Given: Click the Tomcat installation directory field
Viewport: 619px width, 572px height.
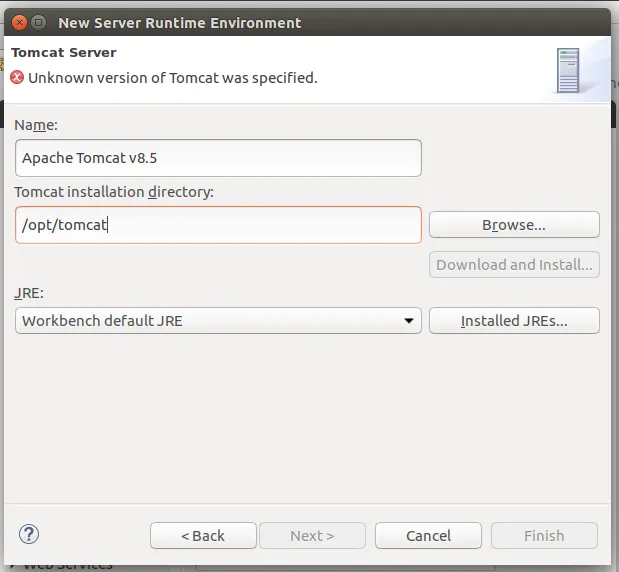Looking at the screenshot, I should point(218,225).
